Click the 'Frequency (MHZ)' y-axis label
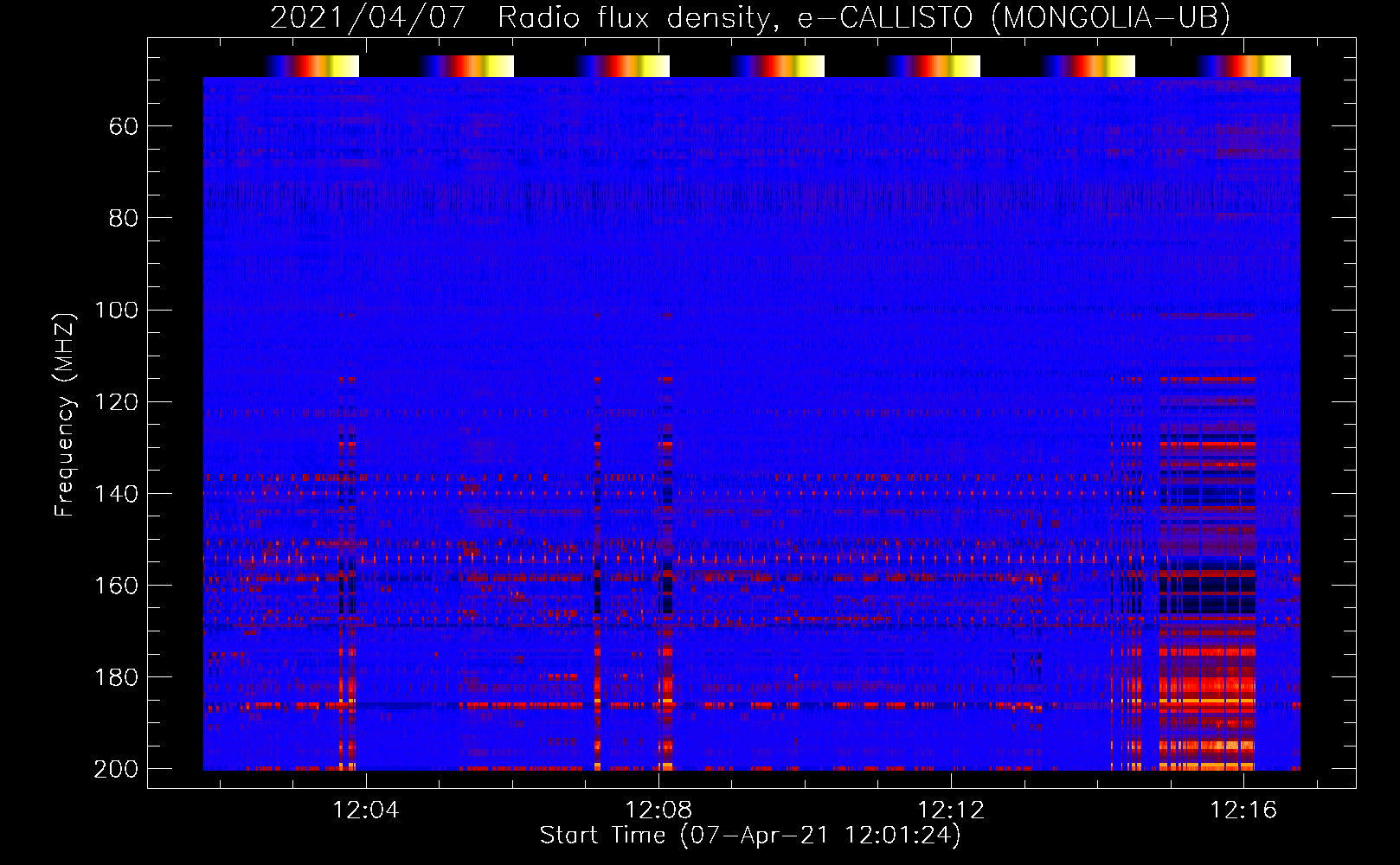 pos(66,414)
